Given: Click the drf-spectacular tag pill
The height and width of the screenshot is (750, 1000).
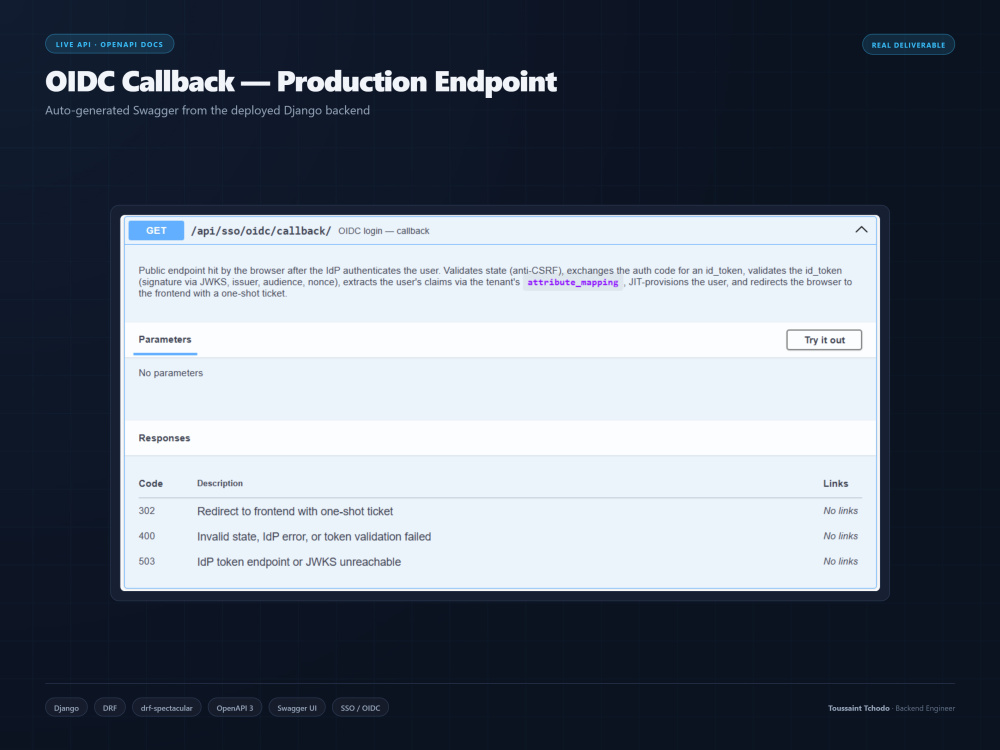Looking at the screenshot, I should pos(166,708).
